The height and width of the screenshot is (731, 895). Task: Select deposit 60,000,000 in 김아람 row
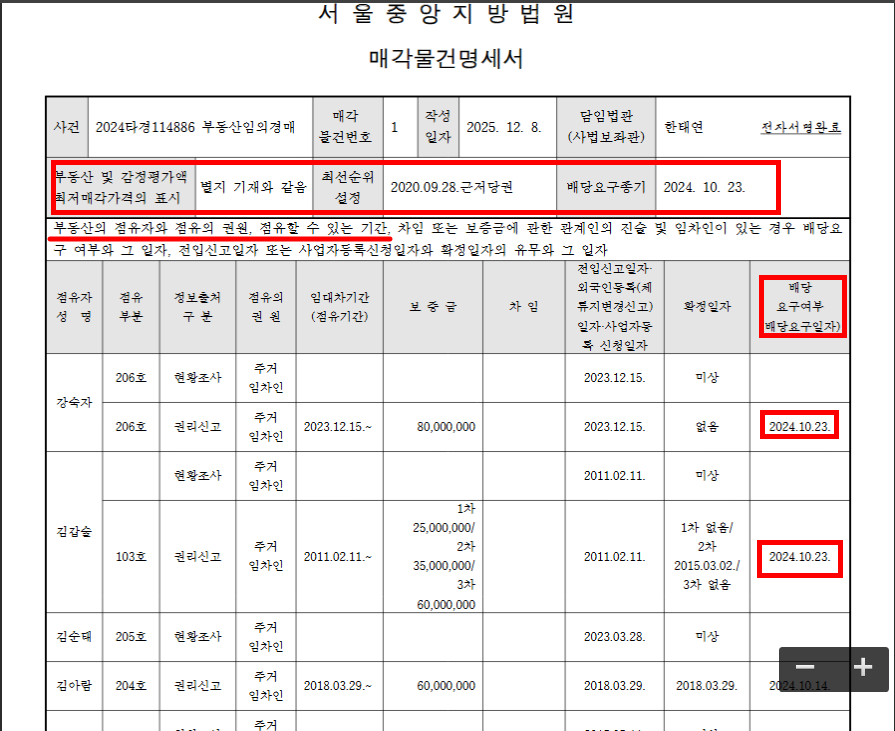tap(446, 686)
